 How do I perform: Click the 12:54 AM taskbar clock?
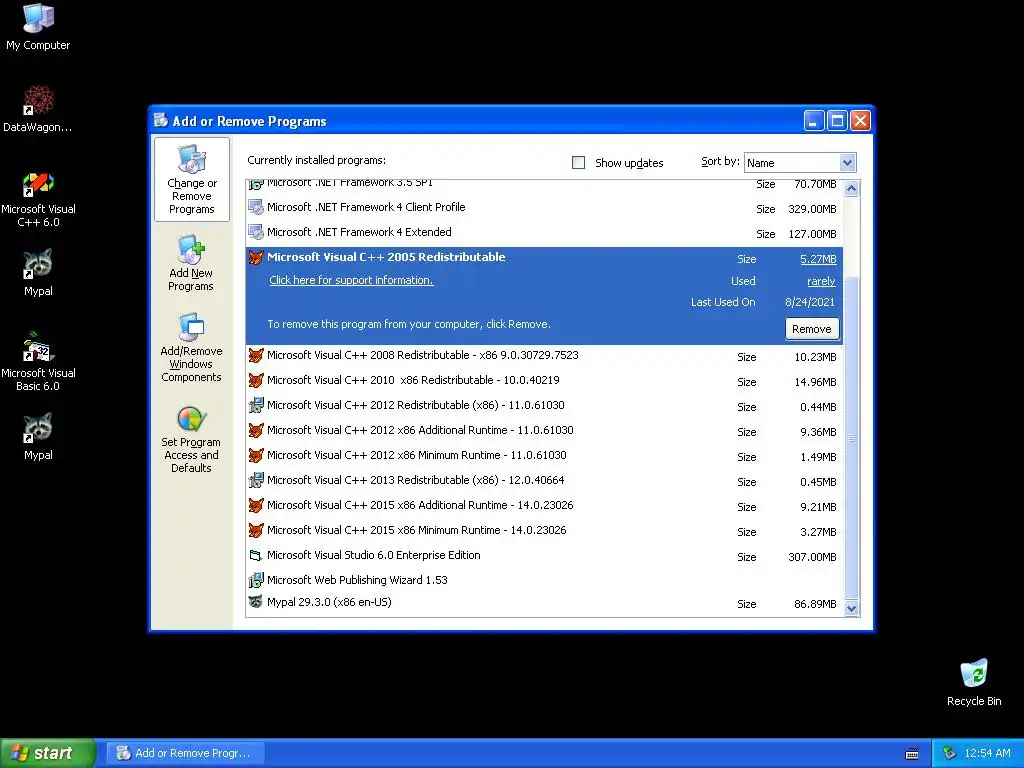coord(987,753)
